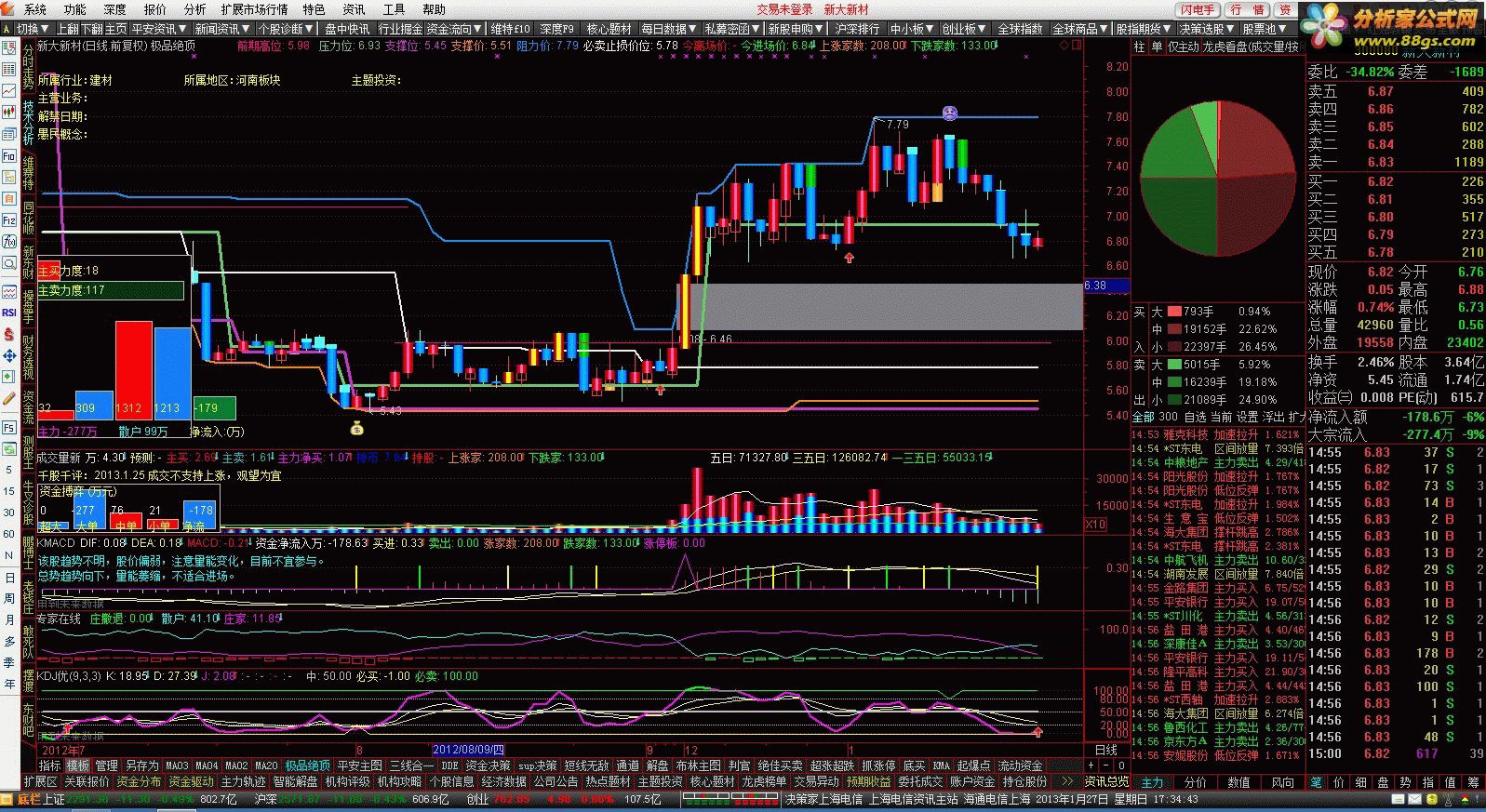Click the 上翻 toolbar button
The width and height of the screenshot is (1486, 812).
68,29
